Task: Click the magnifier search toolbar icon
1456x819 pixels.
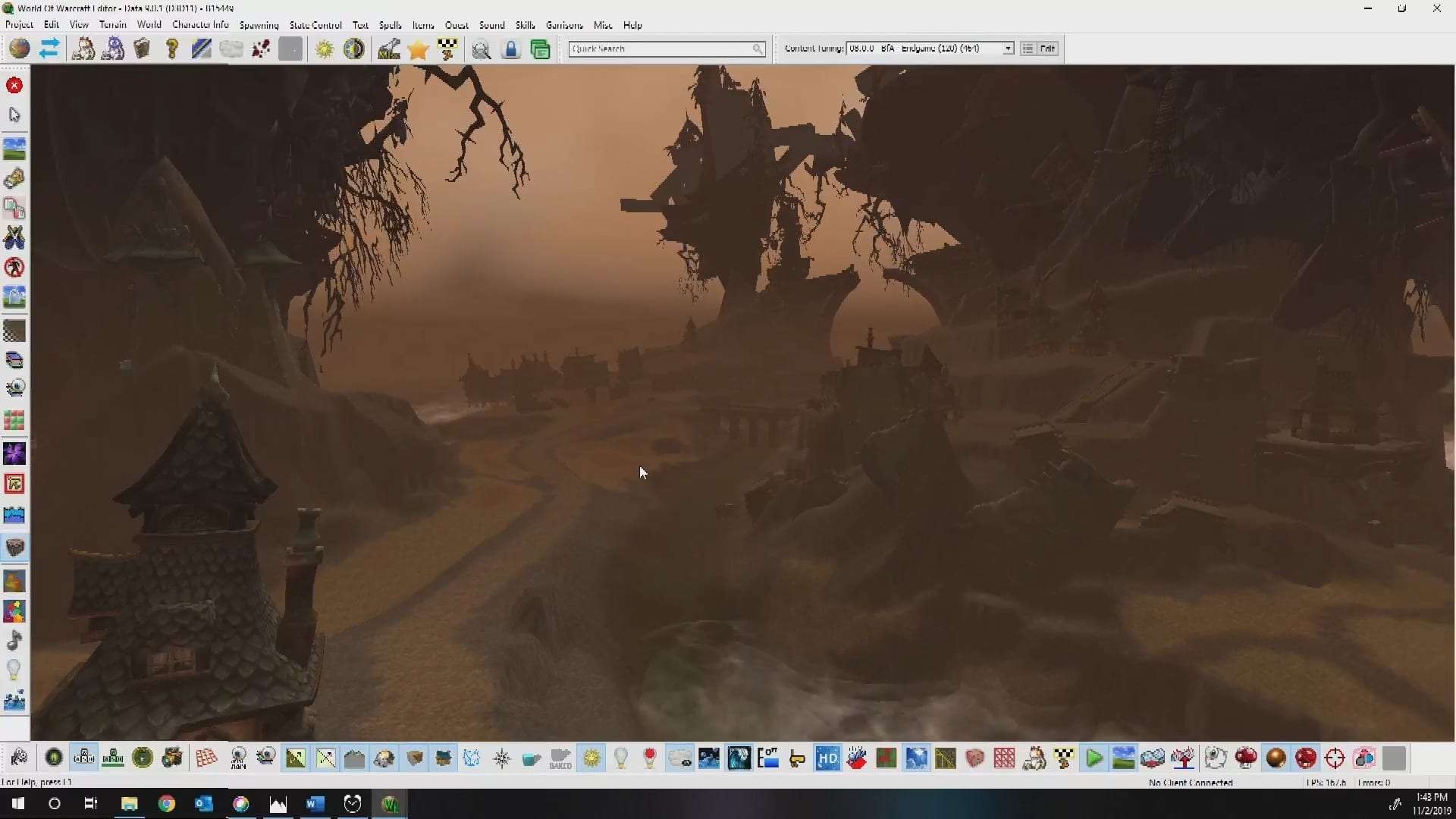Action: (481, 50)
